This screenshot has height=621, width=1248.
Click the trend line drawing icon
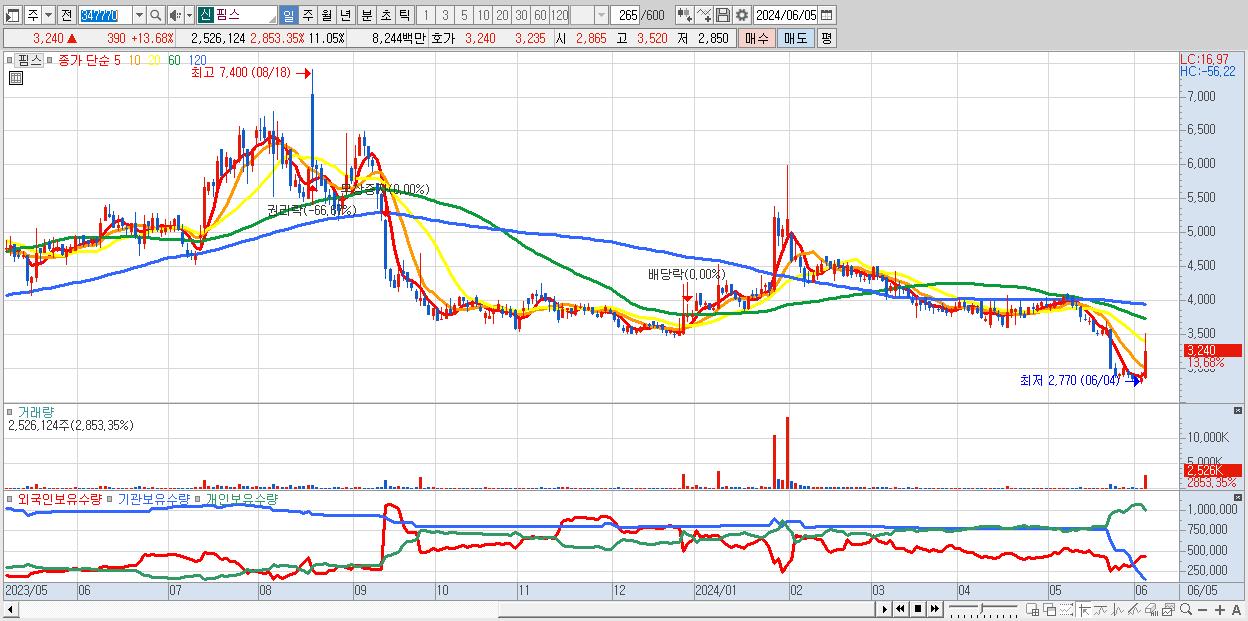point(1101,609)
